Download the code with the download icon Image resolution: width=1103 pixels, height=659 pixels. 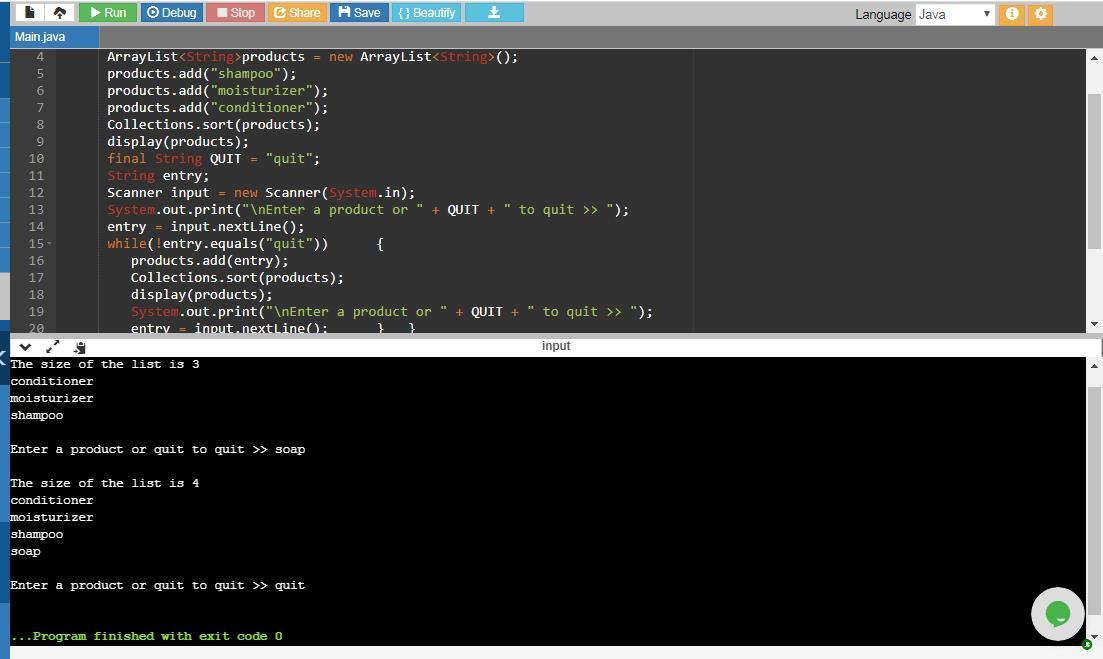[494, 13]
